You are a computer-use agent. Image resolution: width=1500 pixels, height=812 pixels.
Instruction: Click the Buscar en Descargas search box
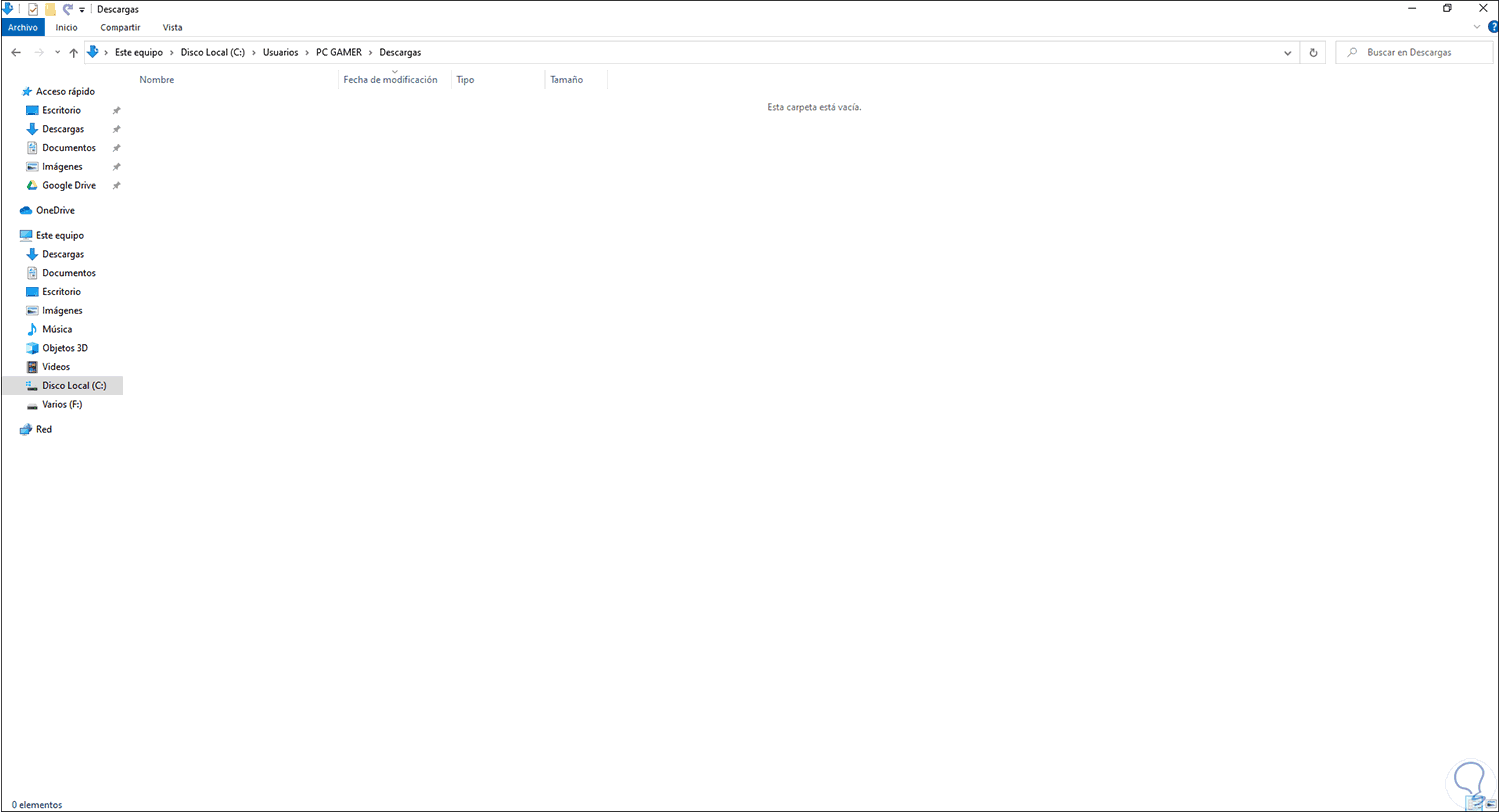(1413, 52)
